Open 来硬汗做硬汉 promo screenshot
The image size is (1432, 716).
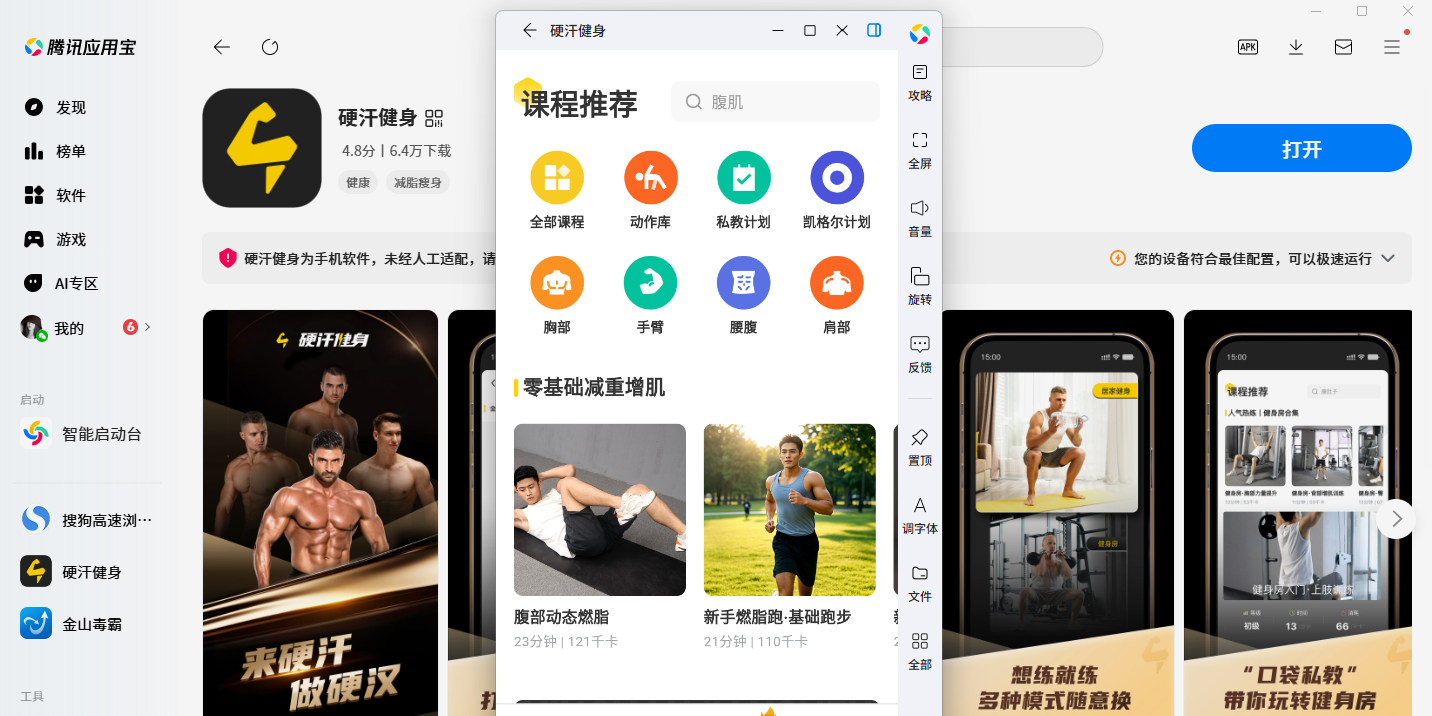tap(320, 513)
